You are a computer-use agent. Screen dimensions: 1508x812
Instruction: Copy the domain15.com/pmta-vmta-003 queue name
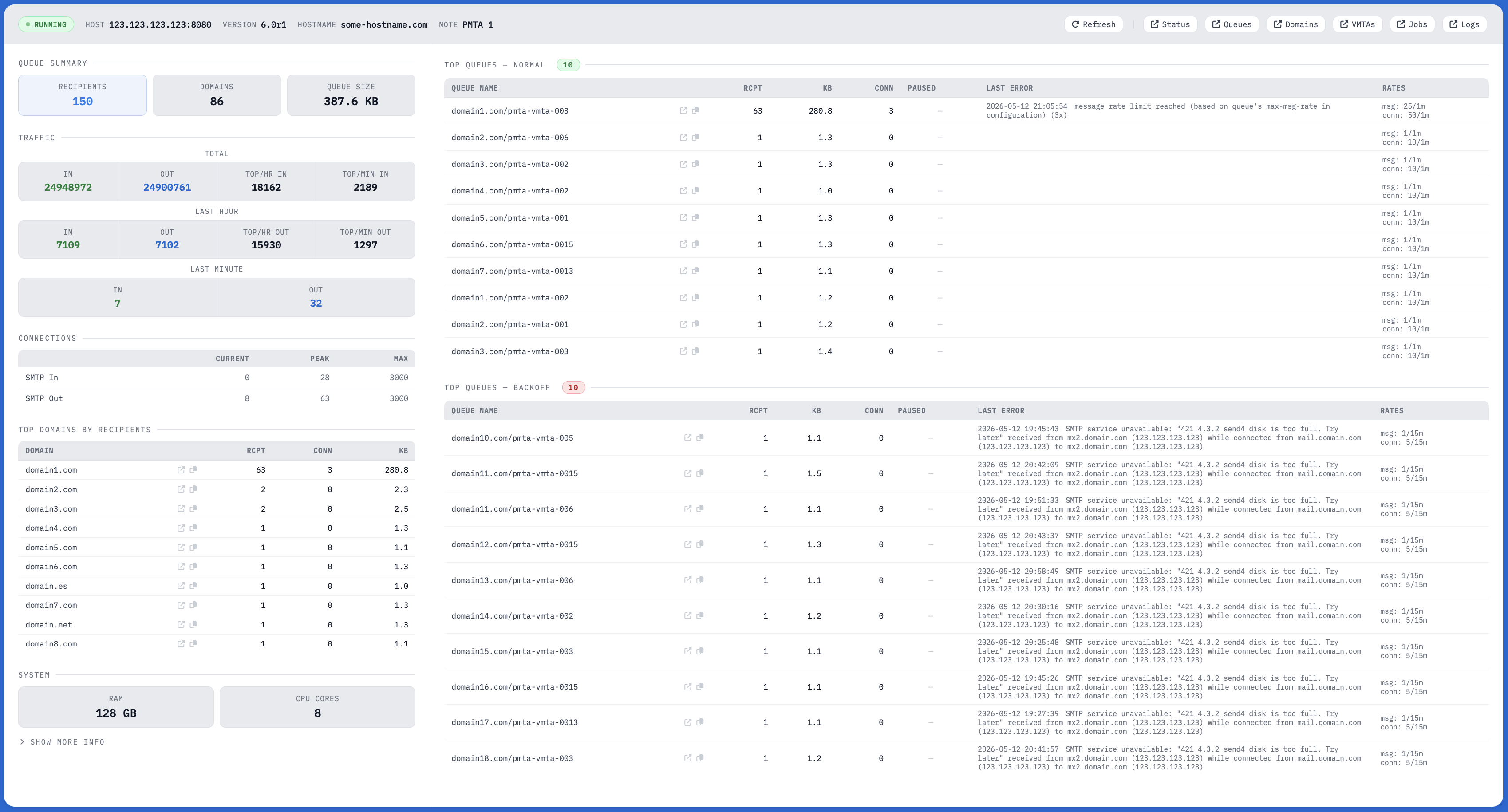(700, 651)
